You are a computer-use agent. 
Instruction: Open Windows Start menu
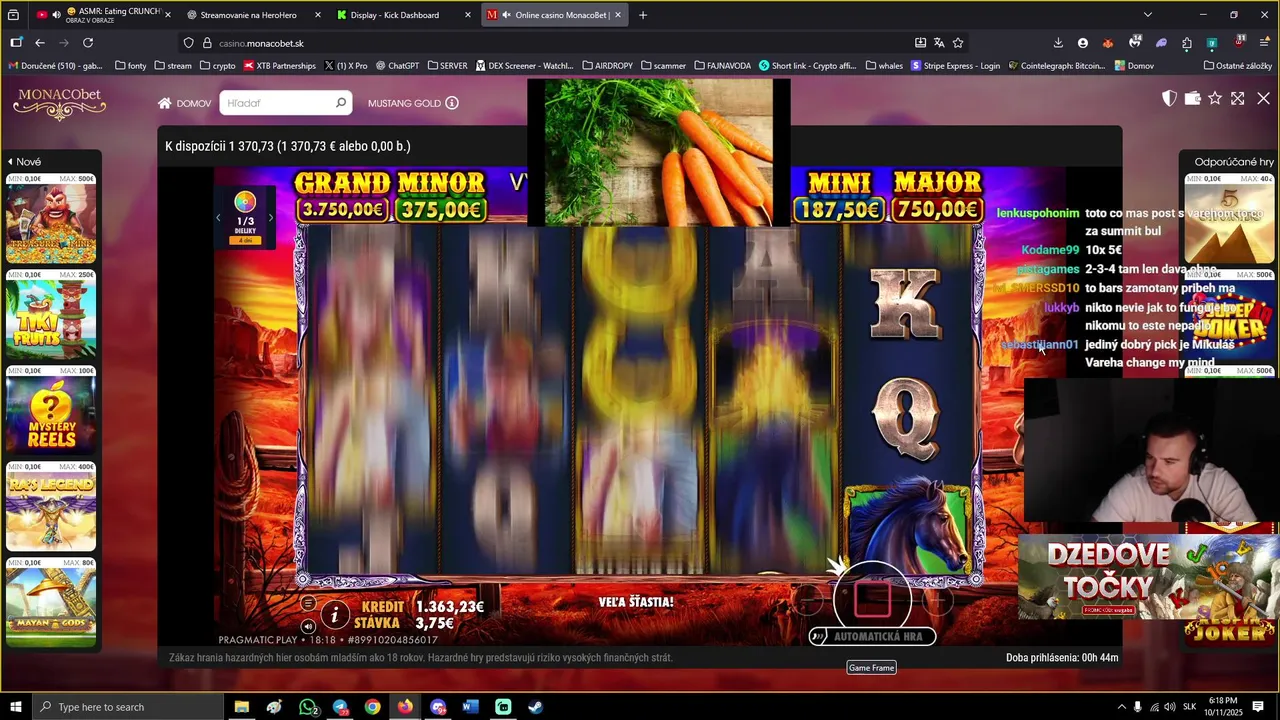point(15,707)
